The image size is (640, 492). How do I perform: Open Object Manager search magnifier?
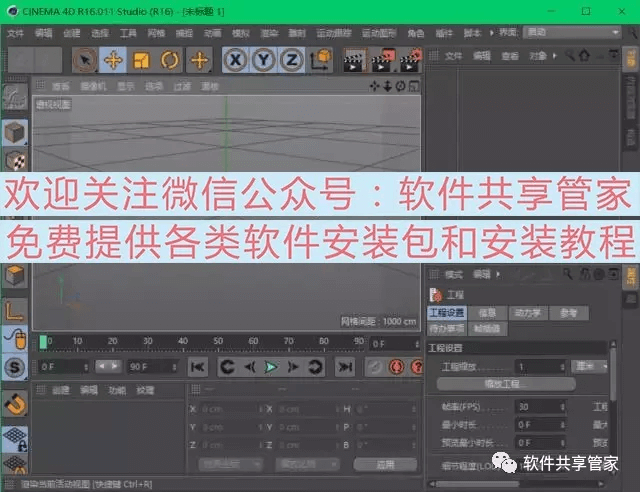click(x=569, y=55)
